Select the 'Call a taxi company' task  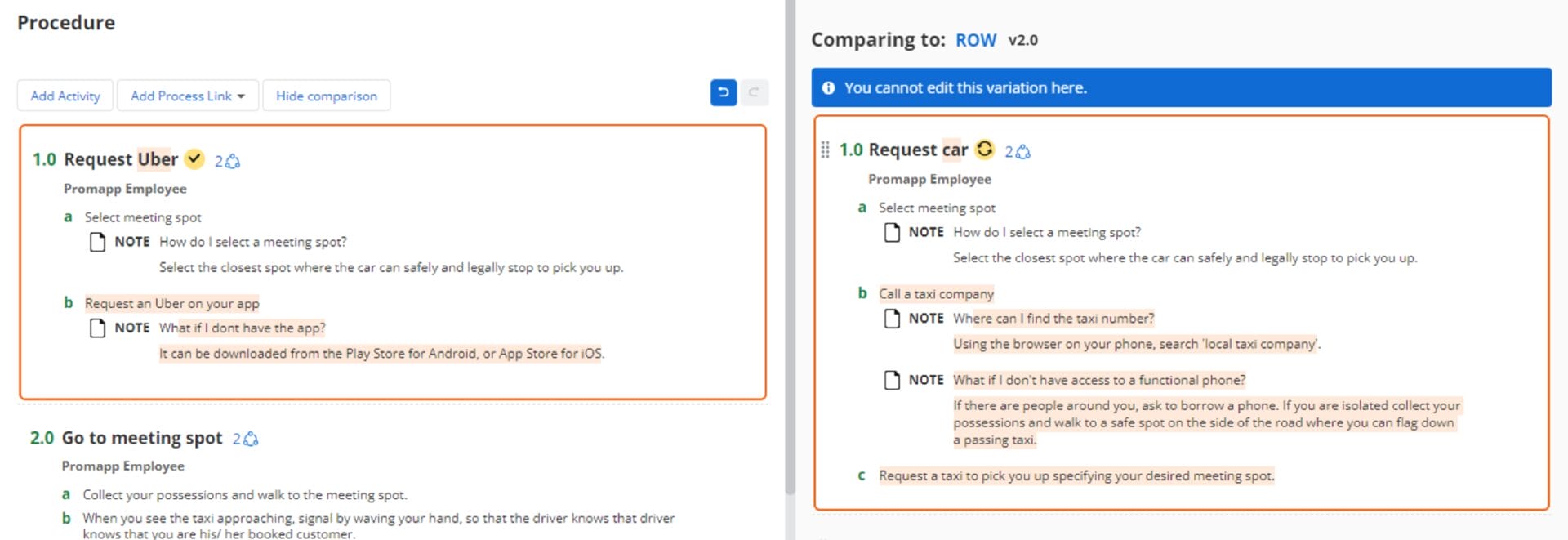click(936, 293)
